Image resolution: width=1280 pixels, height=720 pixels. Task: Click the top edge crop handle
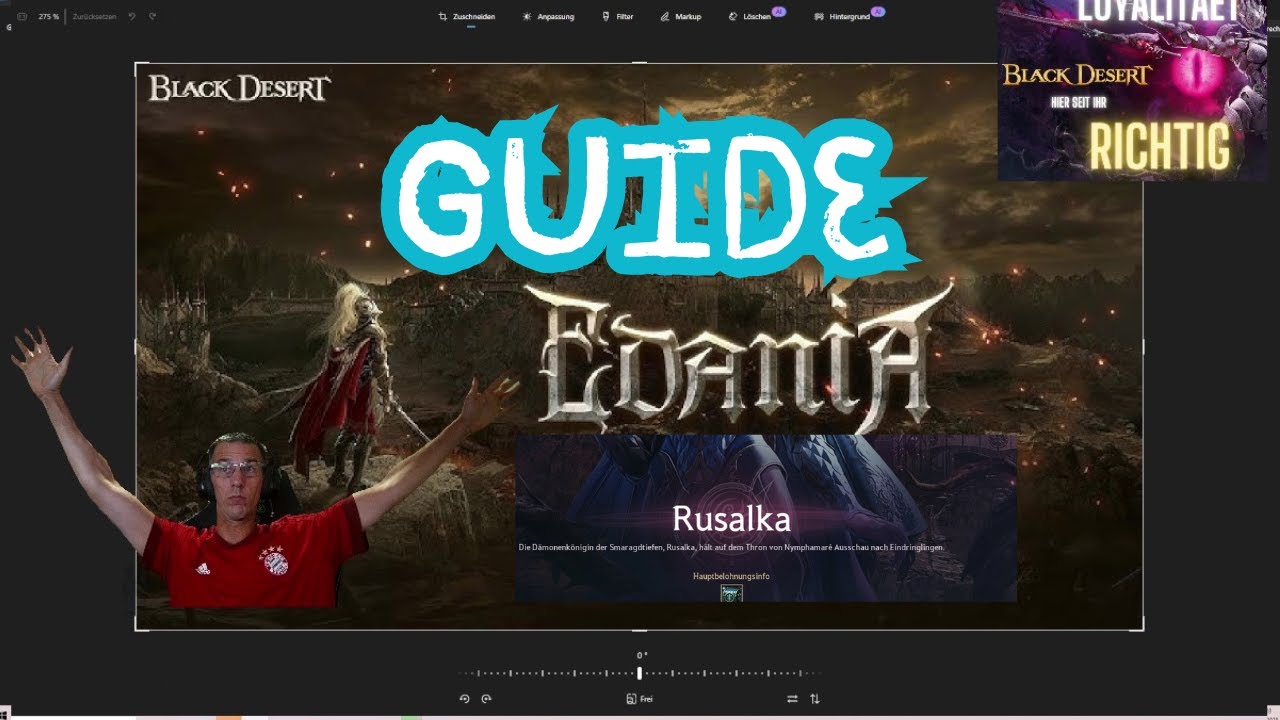pos(640,63)
